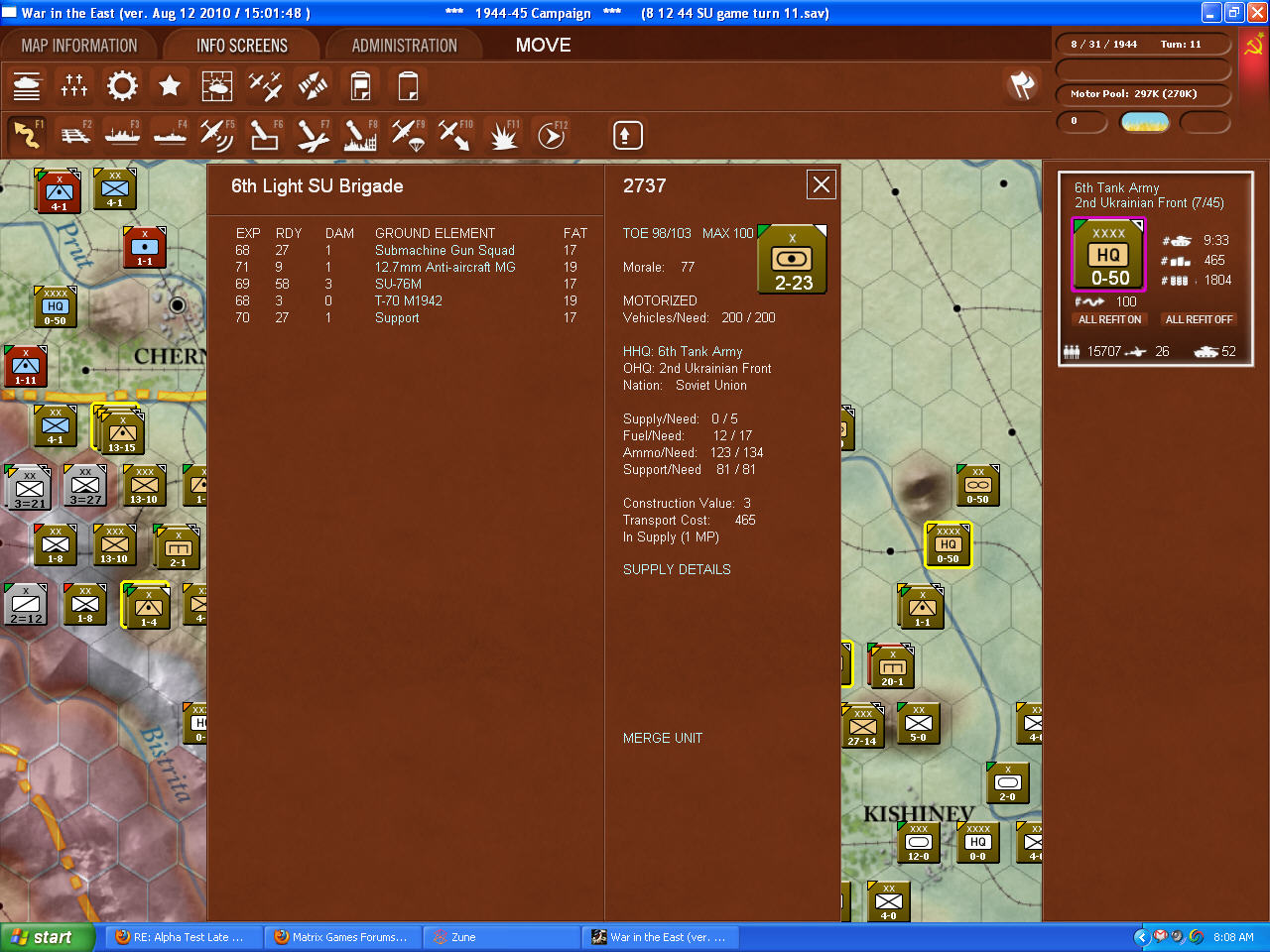Image resolution: width=1270 pixels, height=952 pixels.
Task: Select F7 bomb airfield mode
Action: coord(313,135)
